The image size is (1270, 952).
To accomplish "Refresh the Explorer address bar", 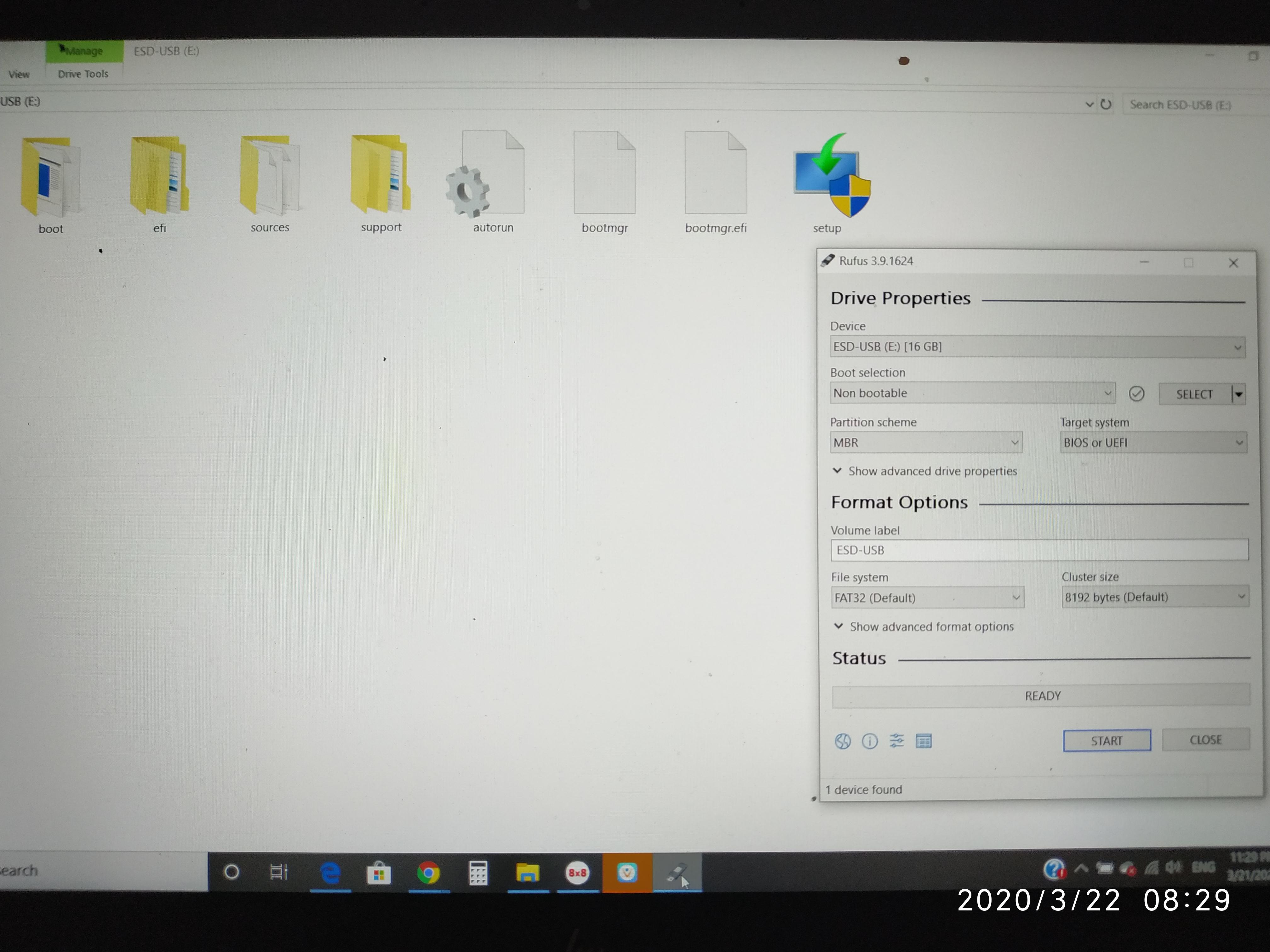I will (x=1106, y=105).
